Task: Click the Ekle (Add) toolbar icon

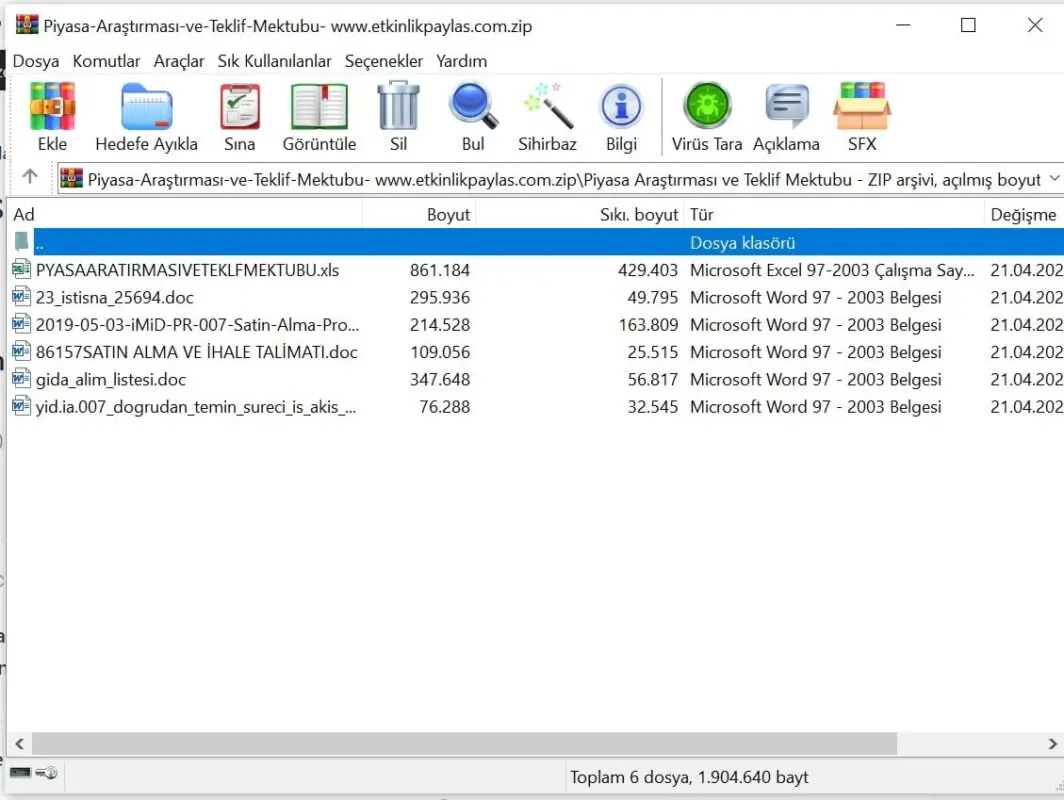Action: tap(52, 107)
